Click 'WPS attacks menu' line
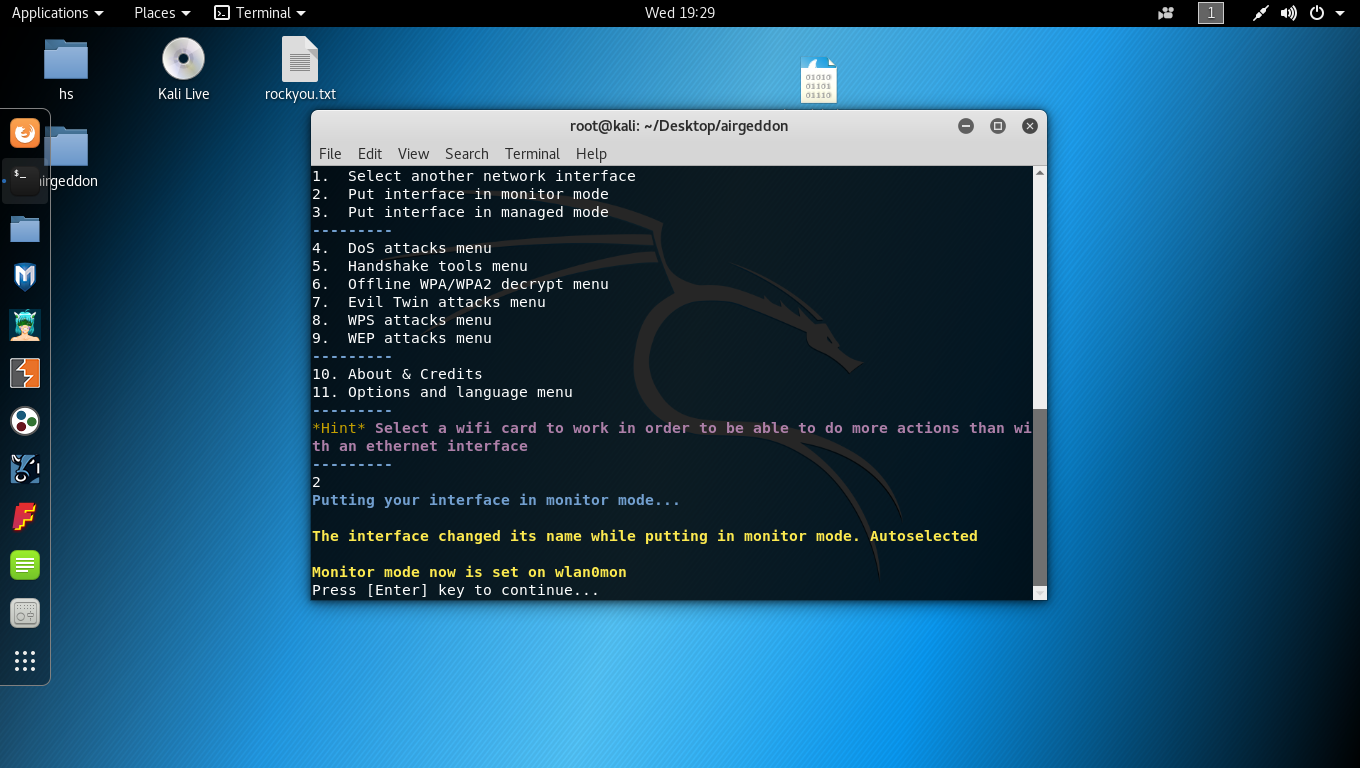This screenshot has width=1360, height=768. click(x=402, y=320)
